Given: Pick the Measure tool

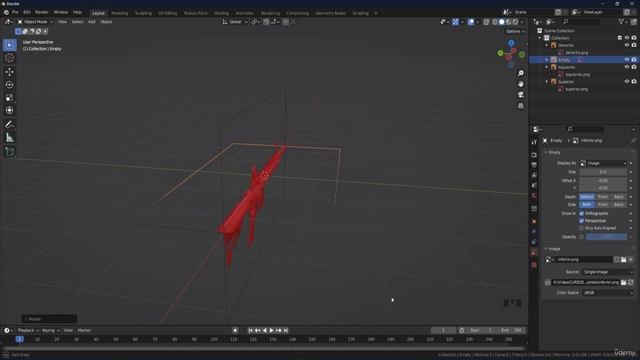Looking at the screenshot, I should click(10, 138).
